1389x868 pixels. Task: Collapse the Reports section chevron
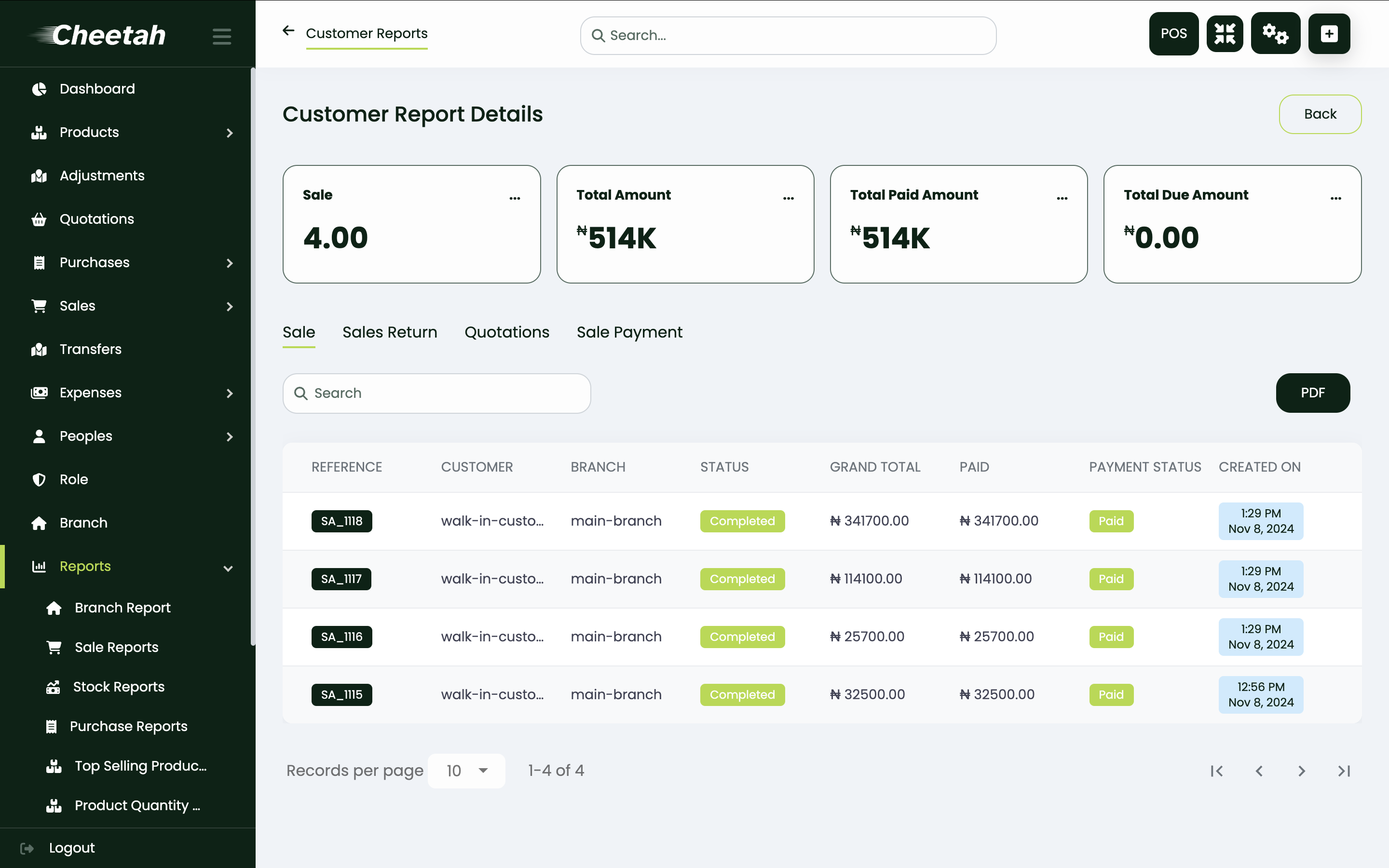click(229, 568)
